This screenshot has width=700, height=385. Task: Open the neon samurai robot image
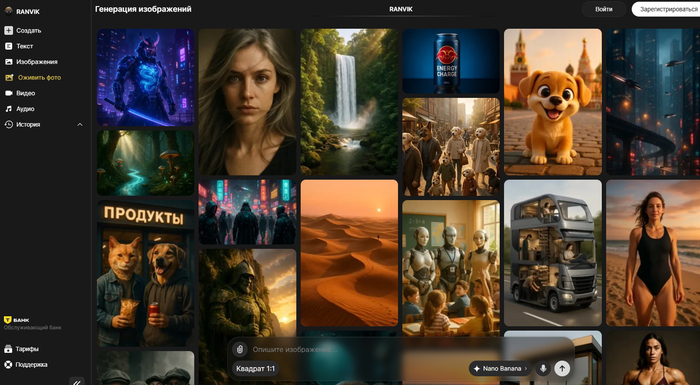click(146, 77)
